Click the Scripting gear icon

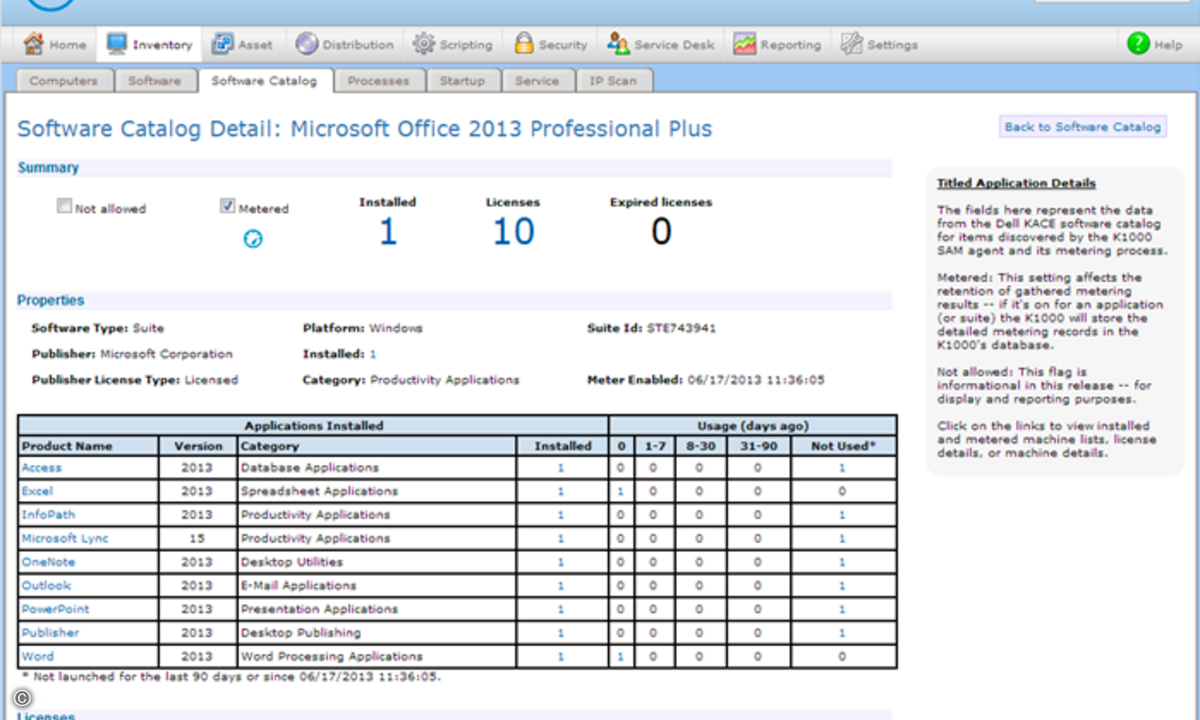[x=424, y=44]
